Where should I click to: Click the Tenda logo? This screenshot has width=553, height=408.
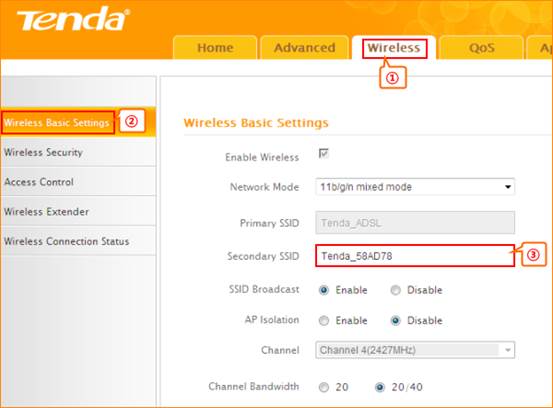coord(73,20)
